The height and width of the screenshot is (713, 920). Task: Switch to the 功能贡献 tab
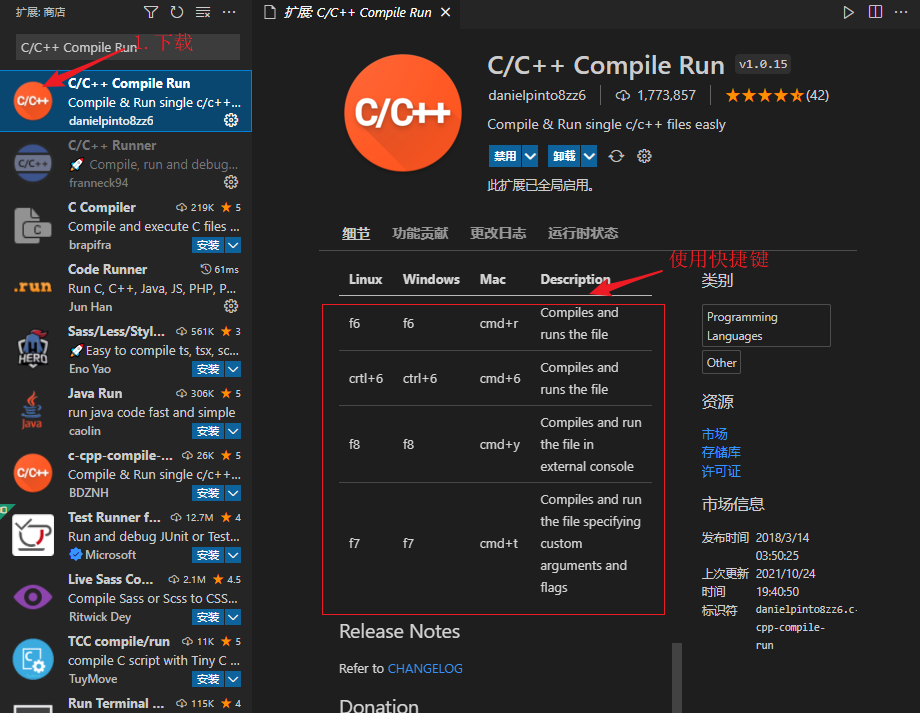(420, 234)
